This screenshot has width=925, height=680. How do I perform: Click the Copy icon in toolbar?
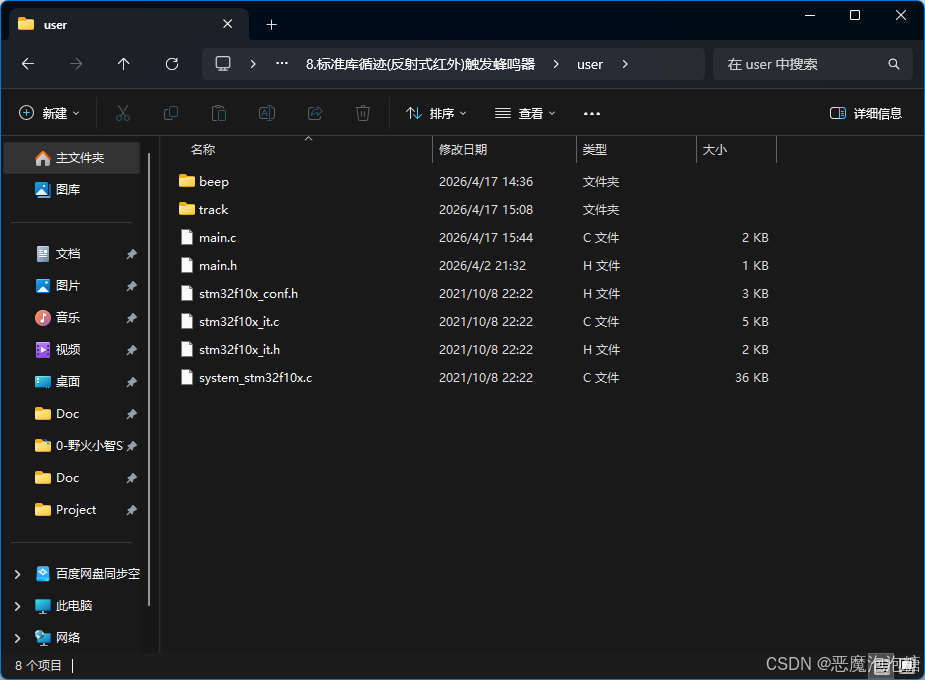170,113
